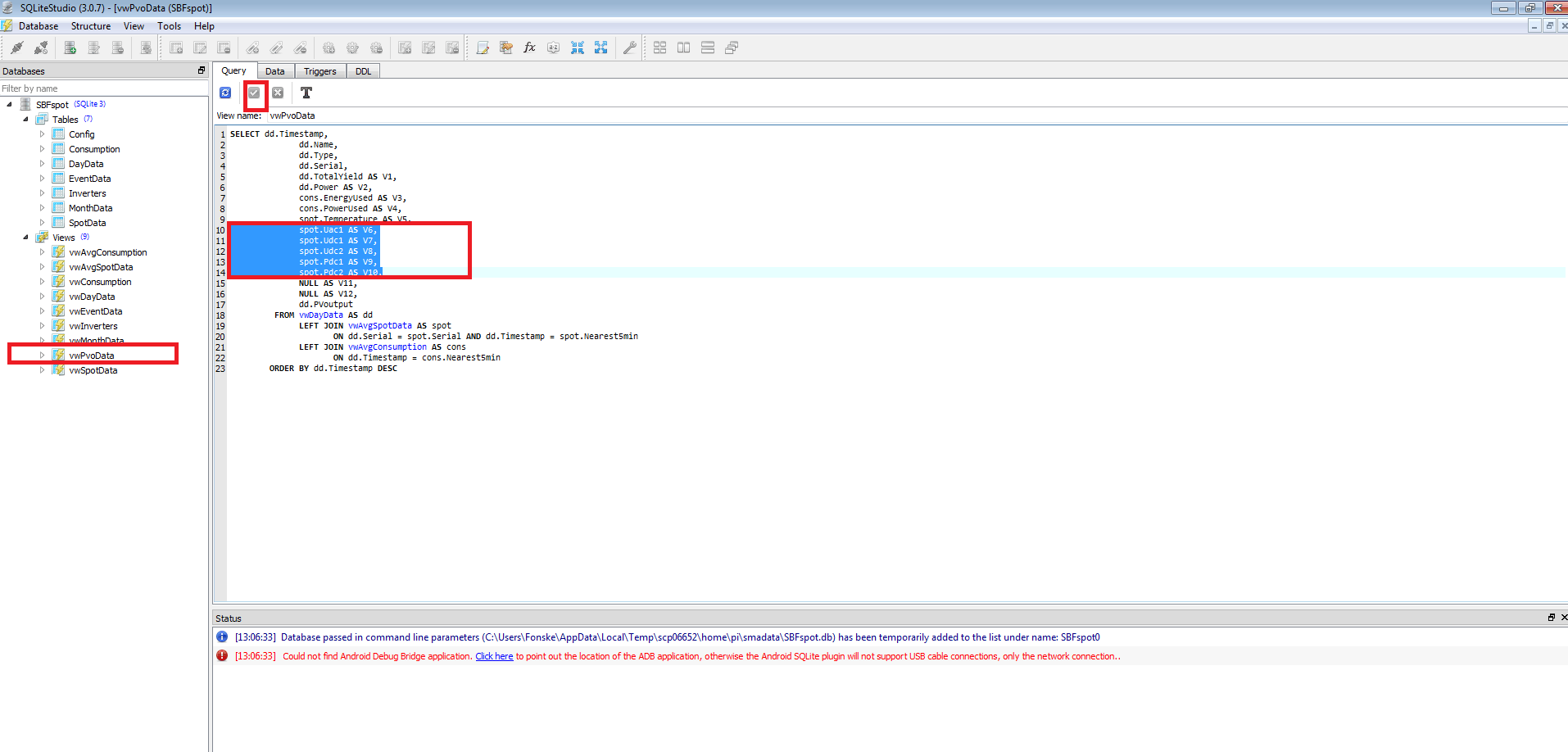Float the Databases panel with its restore button
1568x752 pixels.
(x=202, y=70)
